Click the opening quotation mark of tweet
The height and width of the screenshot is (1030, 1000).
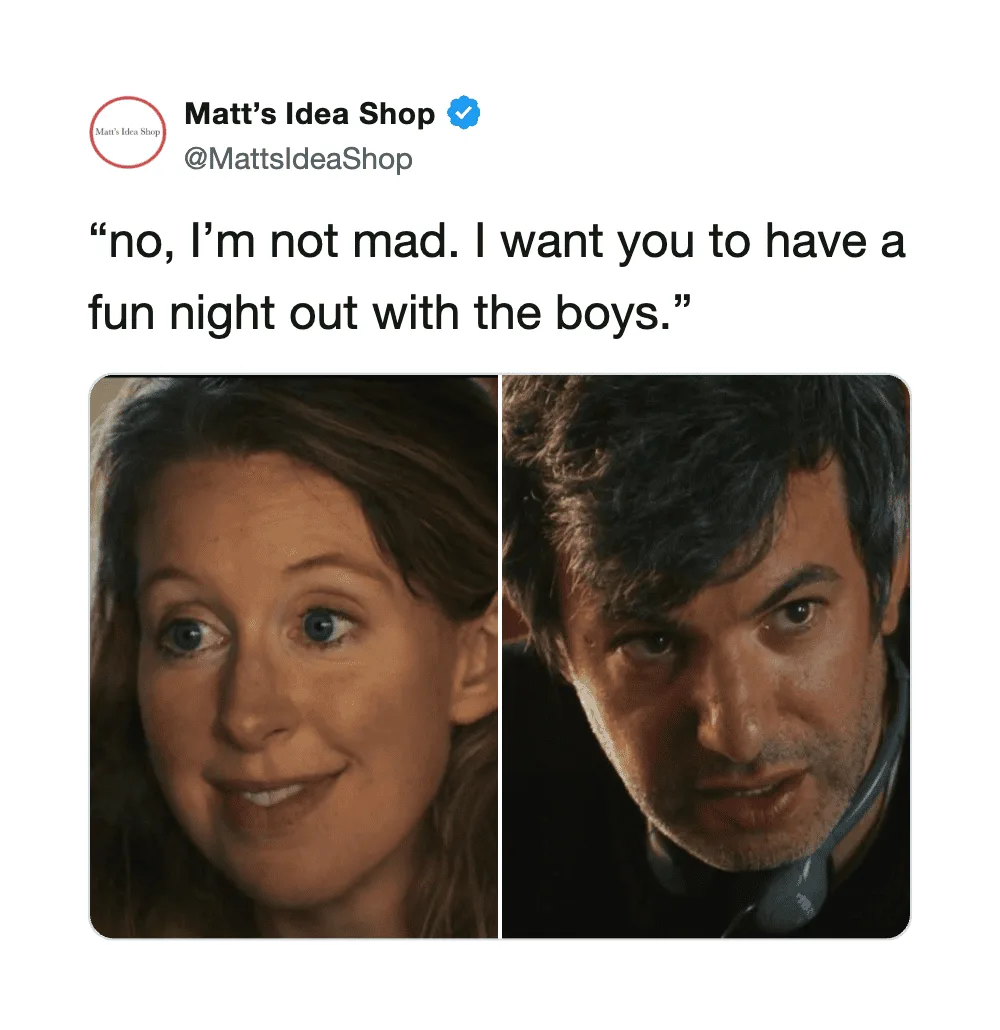97,231
